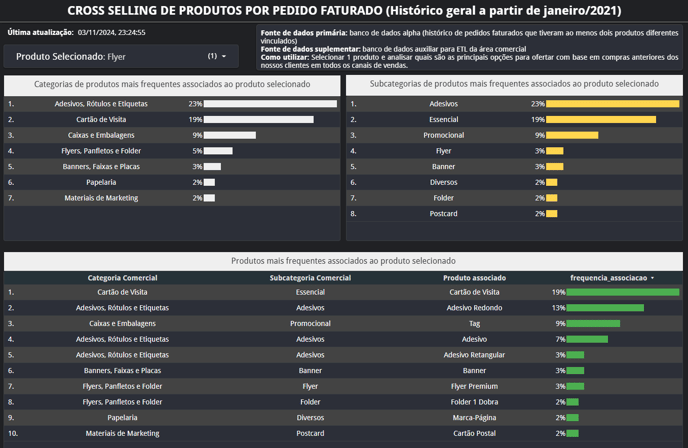Select the Flyer Premium product cell
The width and height of the screenshot is (688, 448).
pos(474,386)
